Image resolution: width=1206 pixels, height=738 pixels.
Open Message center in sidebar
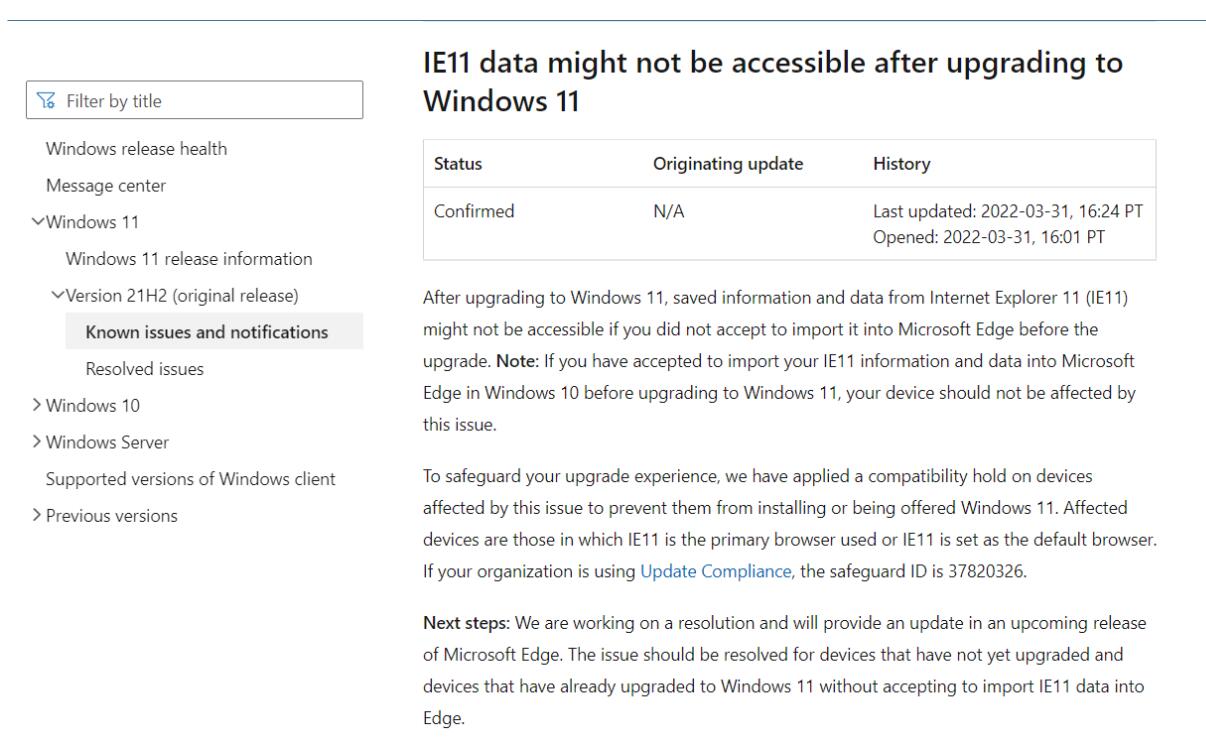click(x=106, y=186)
